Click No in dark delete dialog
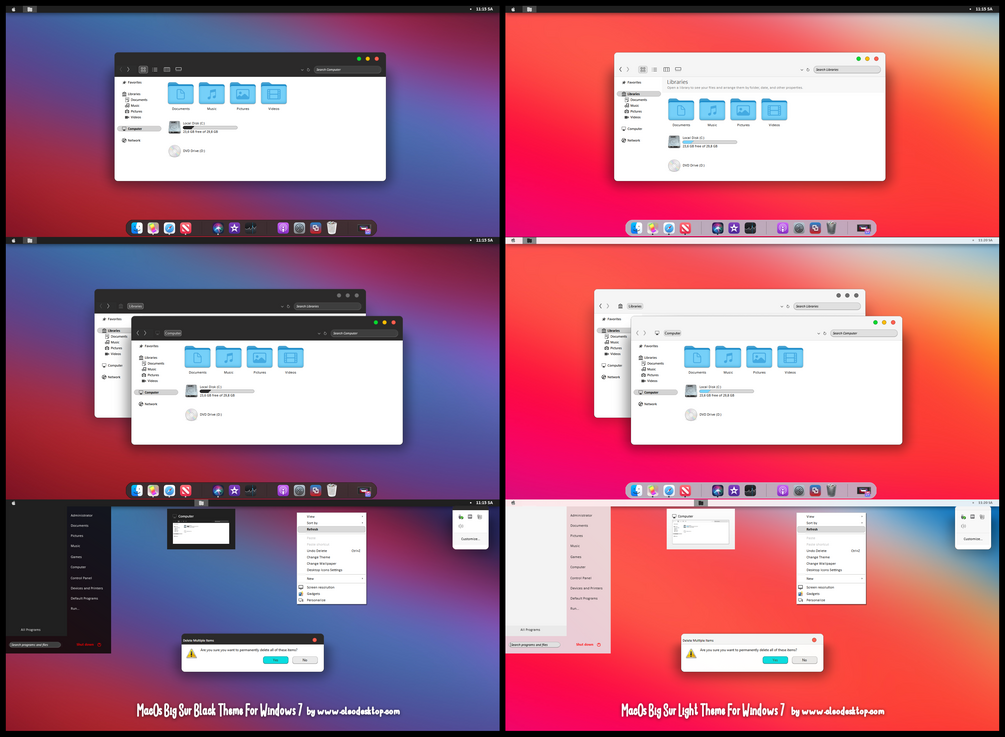This screenshot has width=1005, height=737. [x=305, y=659]
